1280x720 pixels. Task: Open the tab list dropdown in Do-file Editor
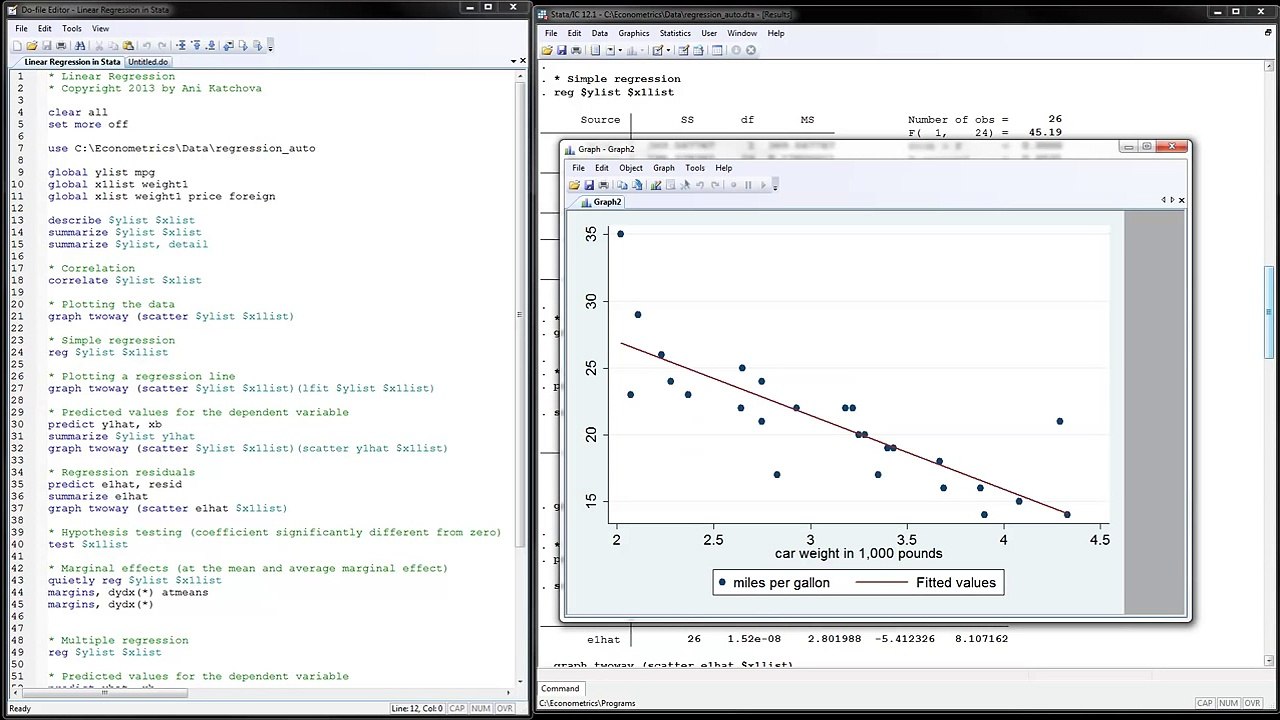514,61
